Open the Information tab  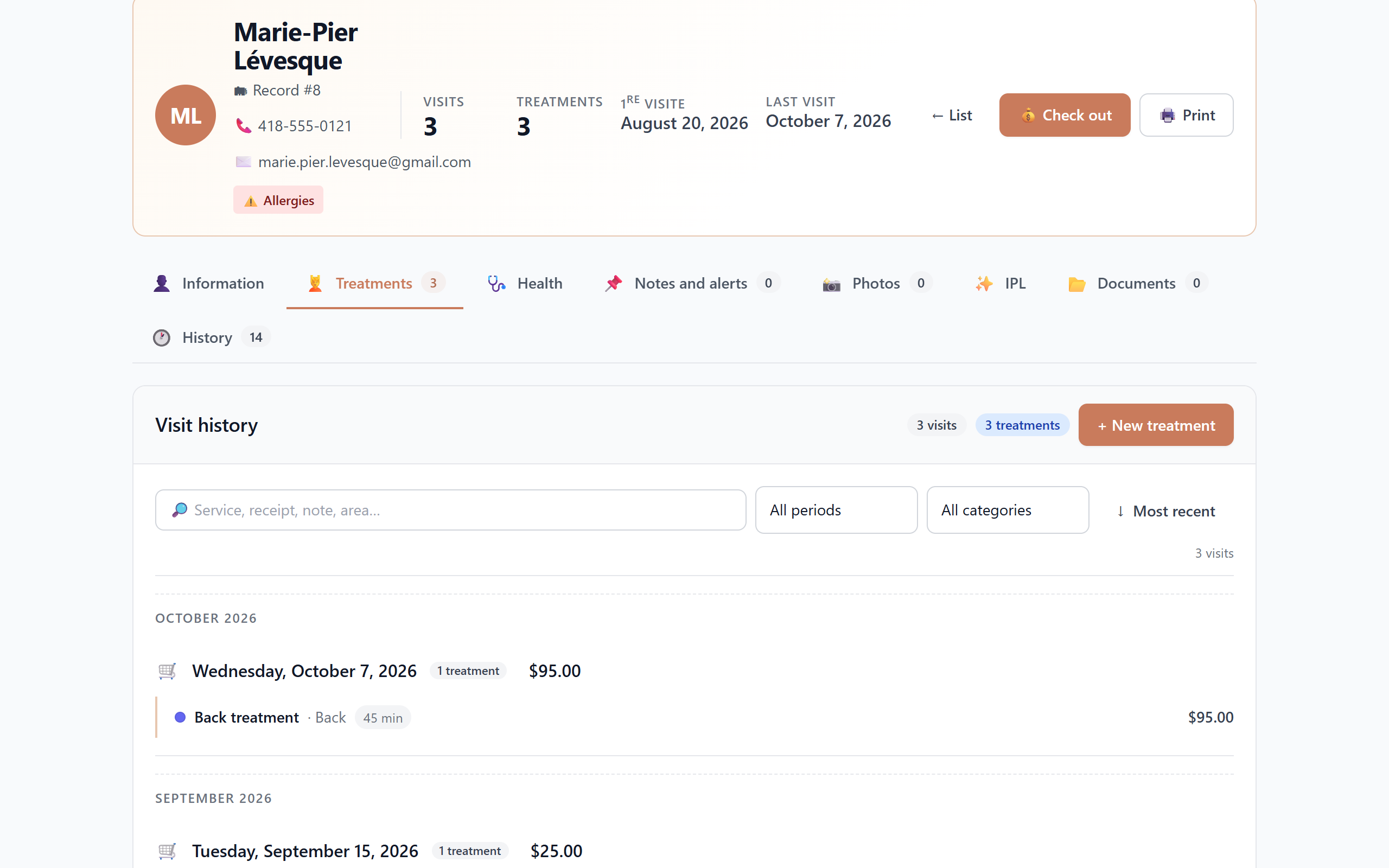tap(209, 284)
